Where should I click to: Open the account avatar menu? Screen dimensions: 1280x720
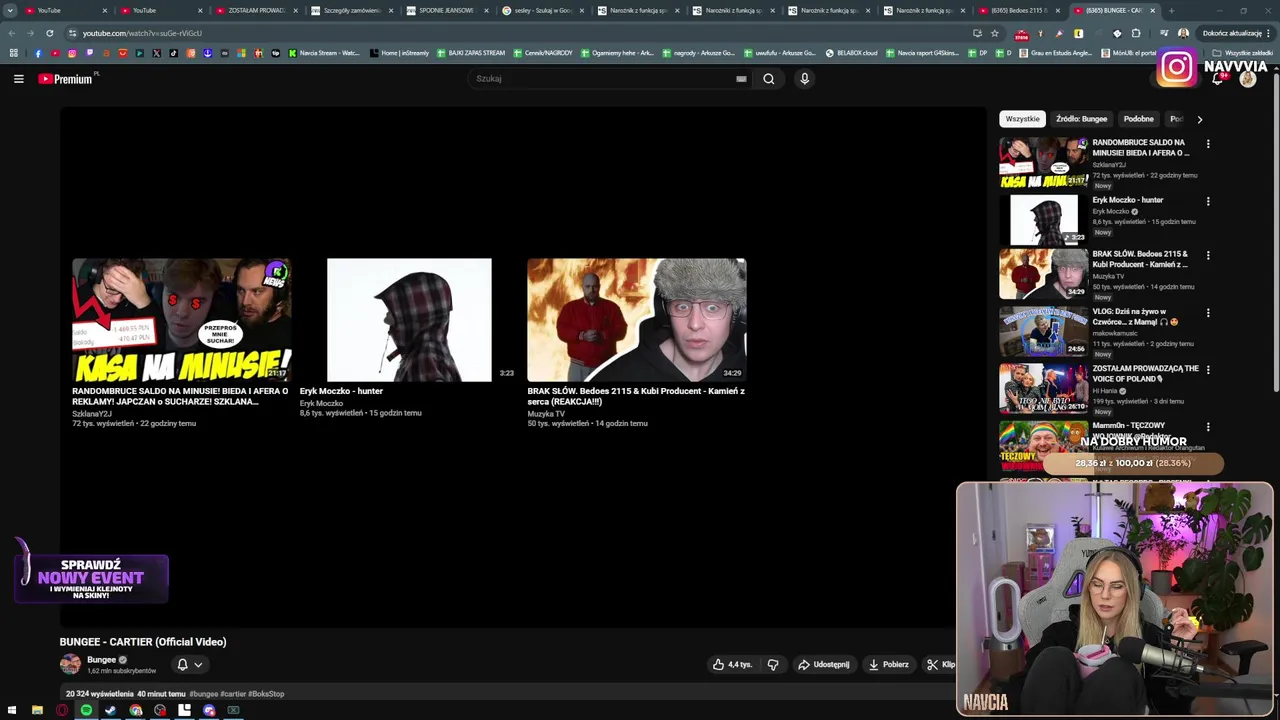click(x=1247, y=79)
